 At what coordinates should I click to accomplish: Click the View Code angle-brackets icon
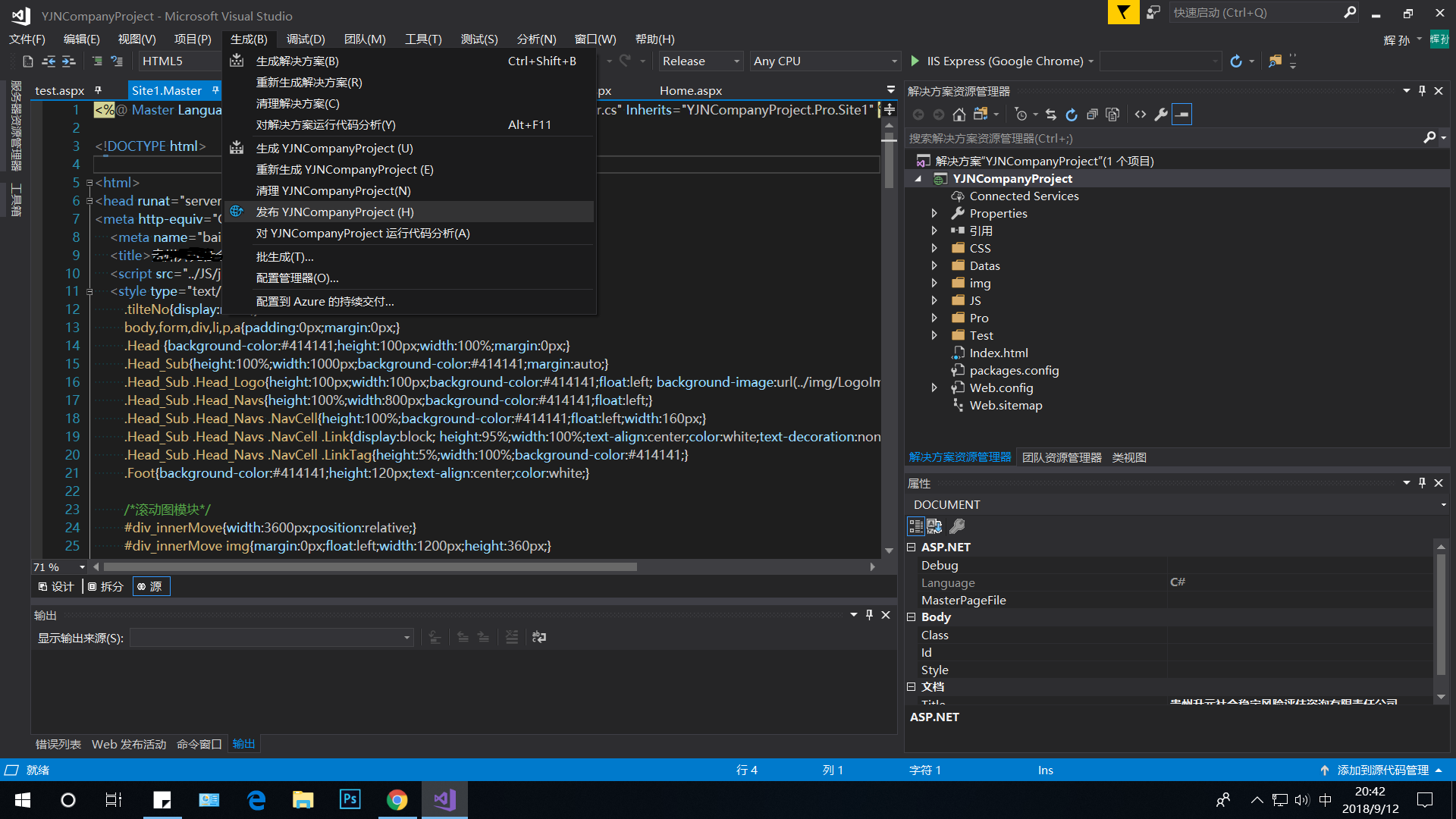click(1141, 115)
